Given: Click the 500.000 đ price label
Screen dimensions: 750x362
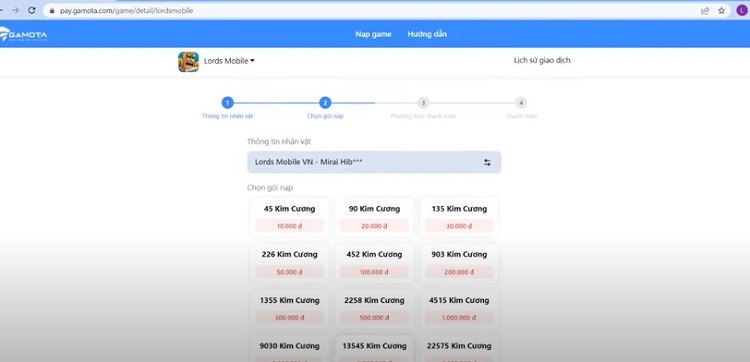Looking at the screenshot, I should (374, 317).
